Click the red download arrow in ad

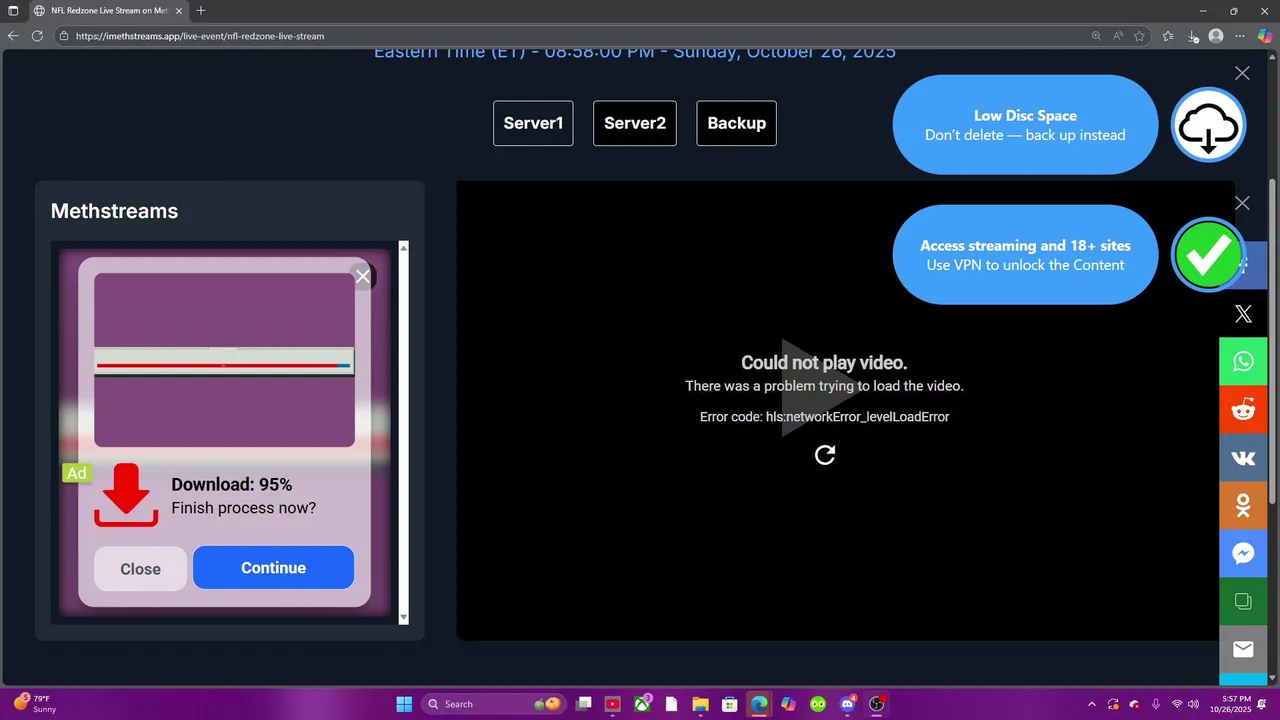(126, 494)
